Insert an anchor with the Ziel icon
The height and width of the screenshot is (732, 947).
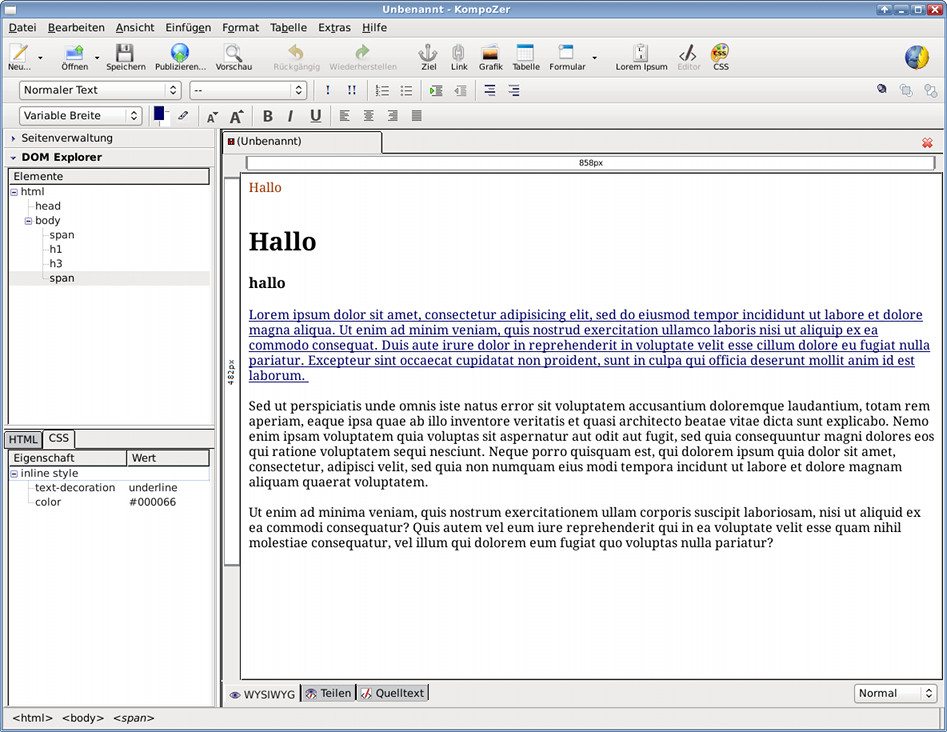pyautogui.click(x=428, y=54)
